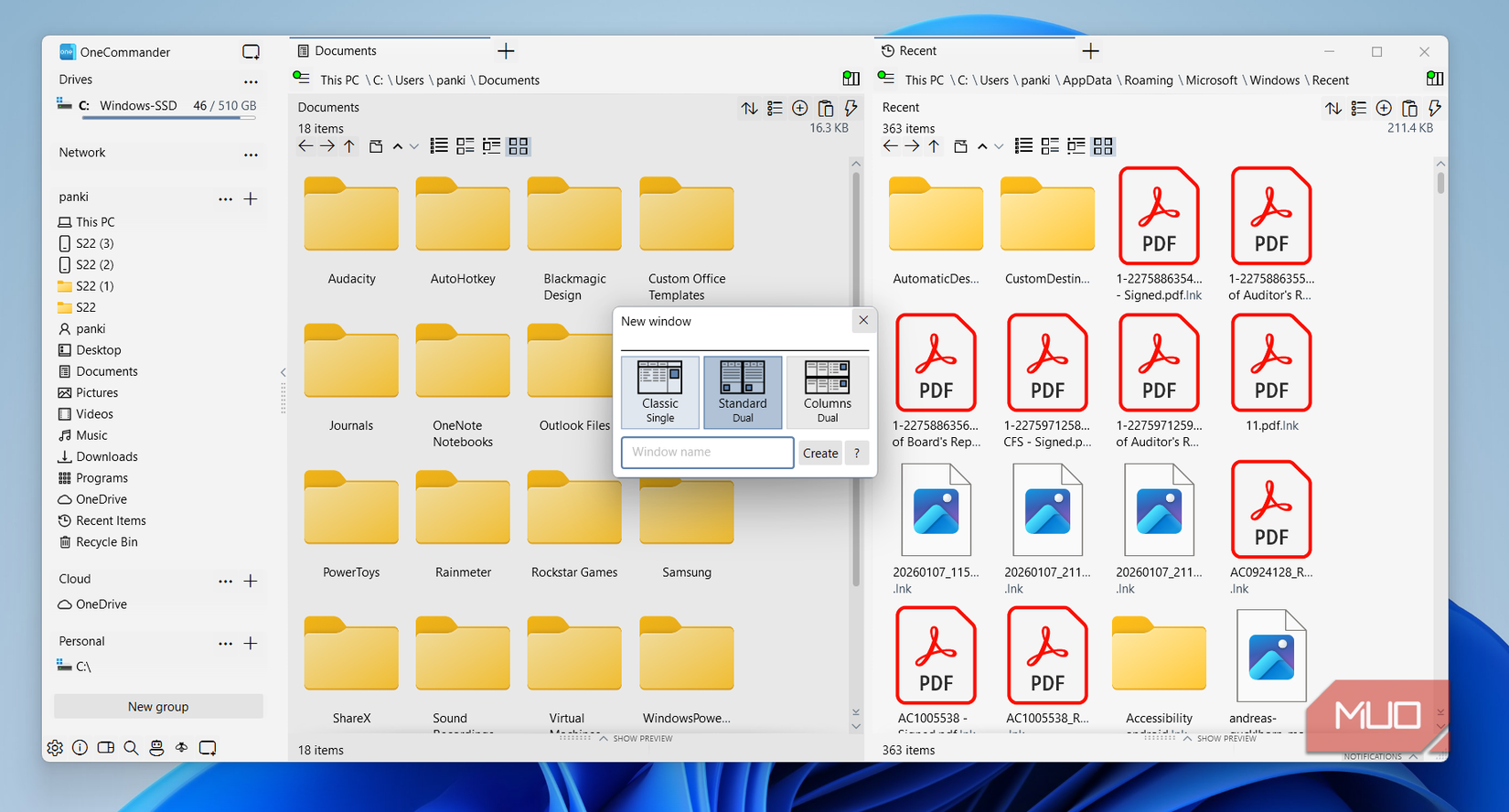
Task: Toggle pane layout icon in sidebar footer
Action: point(106,747)
